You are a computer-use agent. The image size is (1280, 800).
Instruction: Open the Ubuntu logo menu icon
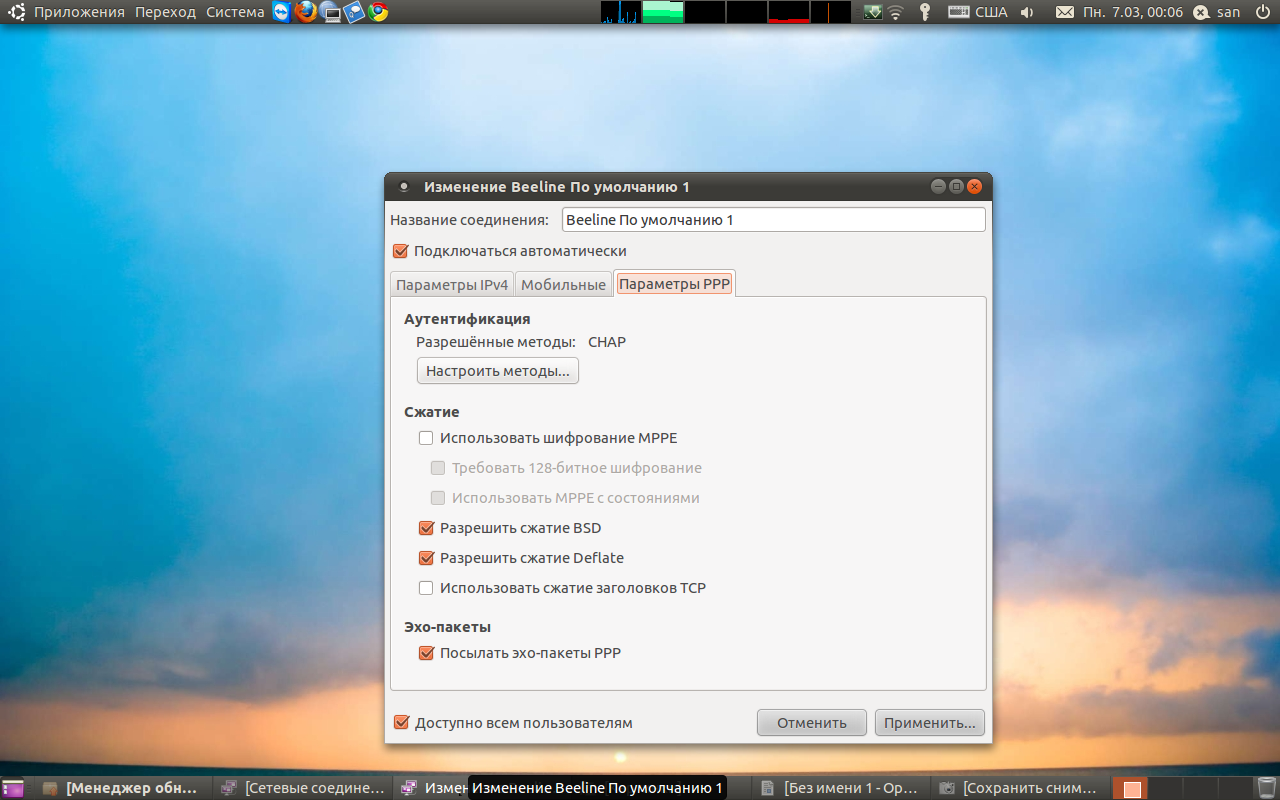coord(17,12)
